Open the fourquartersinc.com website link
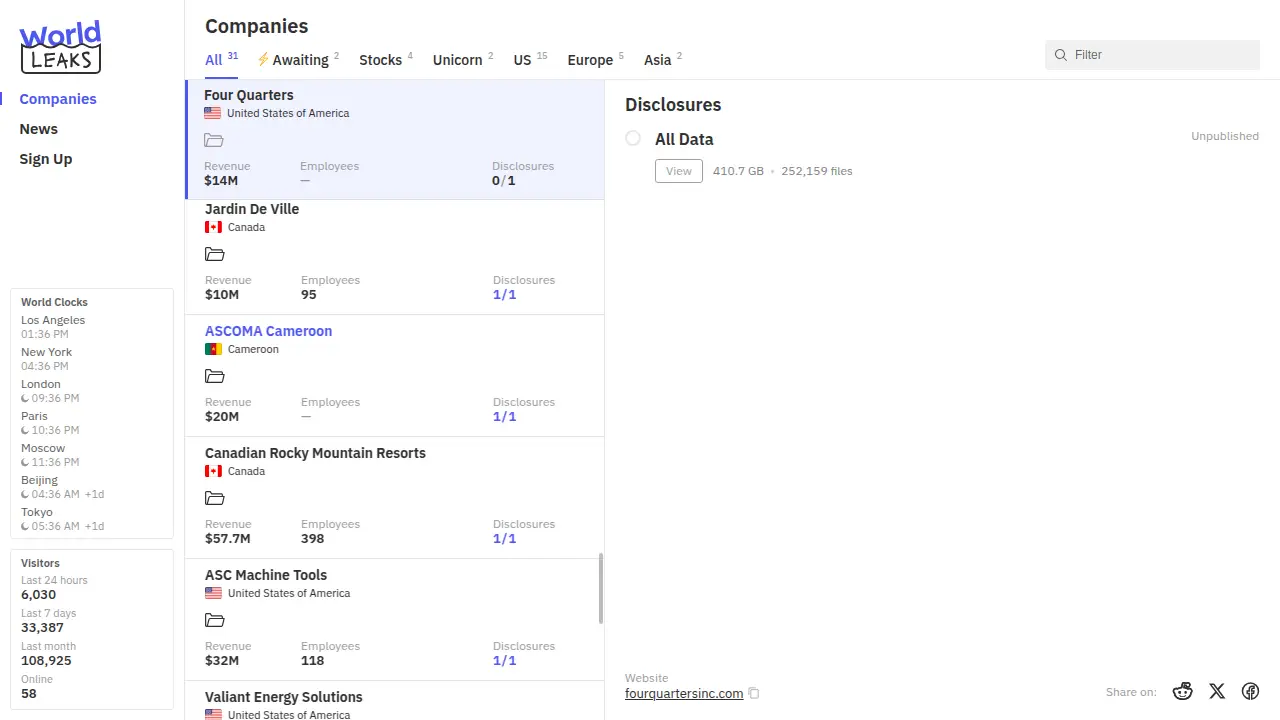 point(683,694)
